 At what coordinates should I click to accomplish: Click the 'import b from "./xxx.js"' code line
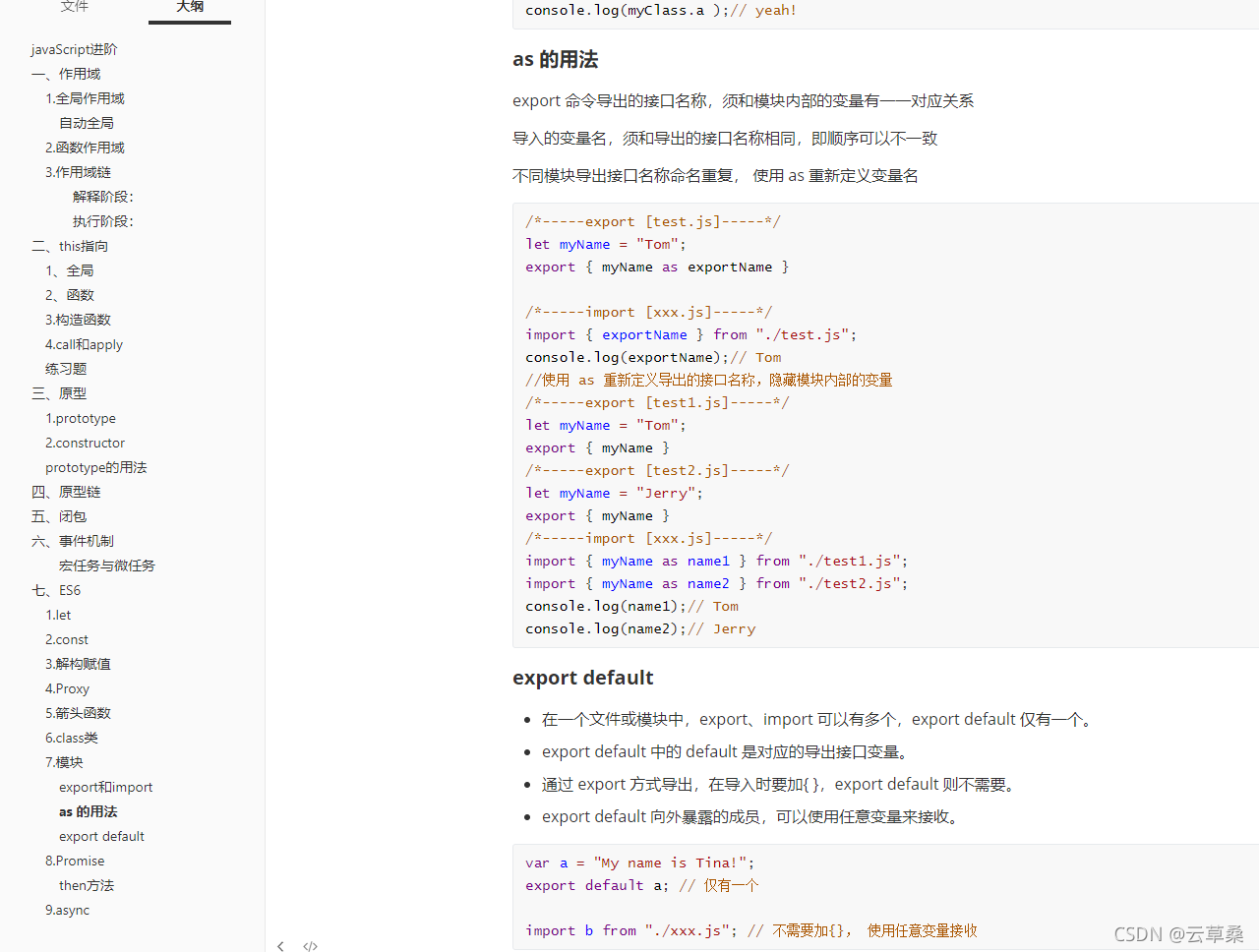click(751, 930)
